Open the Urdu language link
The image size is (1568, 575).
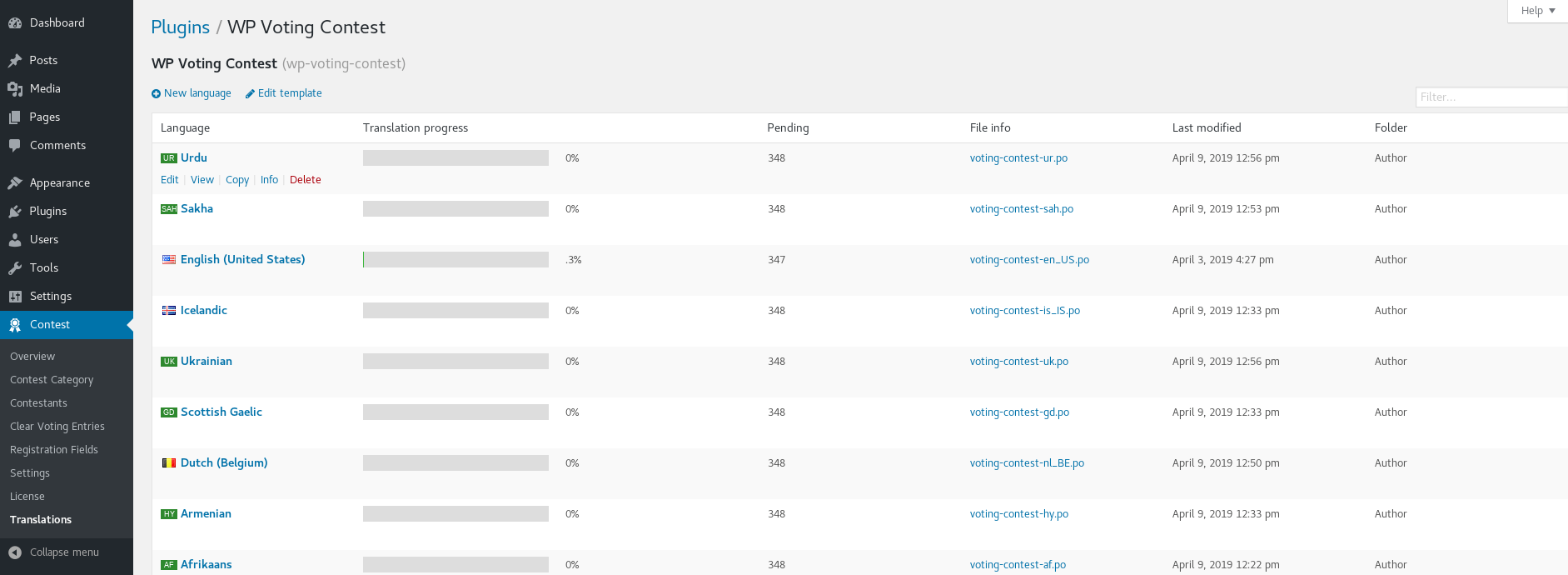tap(194, 158)
